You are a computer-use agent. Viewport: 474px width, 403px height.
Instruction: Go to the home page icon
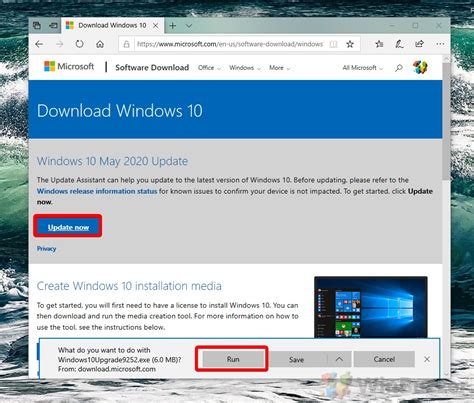(x=100, y=44)
